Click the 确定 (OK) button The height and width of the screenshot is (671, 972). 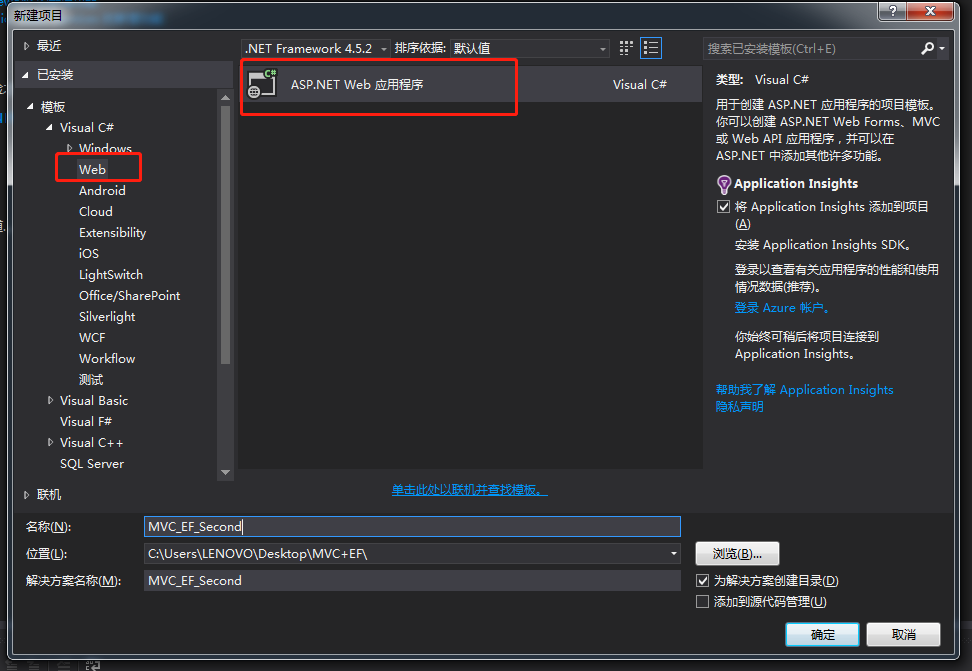(x=822, y=634)
